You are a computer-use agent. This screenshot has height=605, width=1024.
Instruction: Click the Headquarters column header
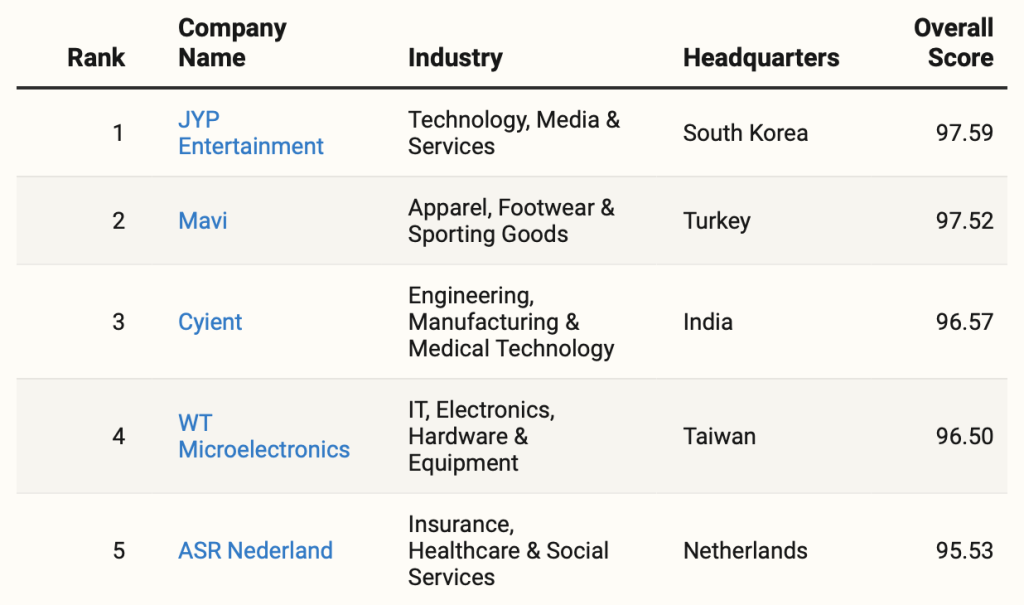coord(761,57)
